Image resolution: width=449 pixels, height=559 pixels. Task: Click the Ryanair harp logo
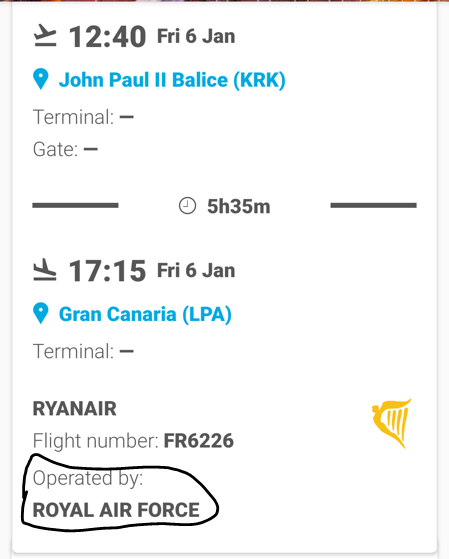[x=392, y=424]
